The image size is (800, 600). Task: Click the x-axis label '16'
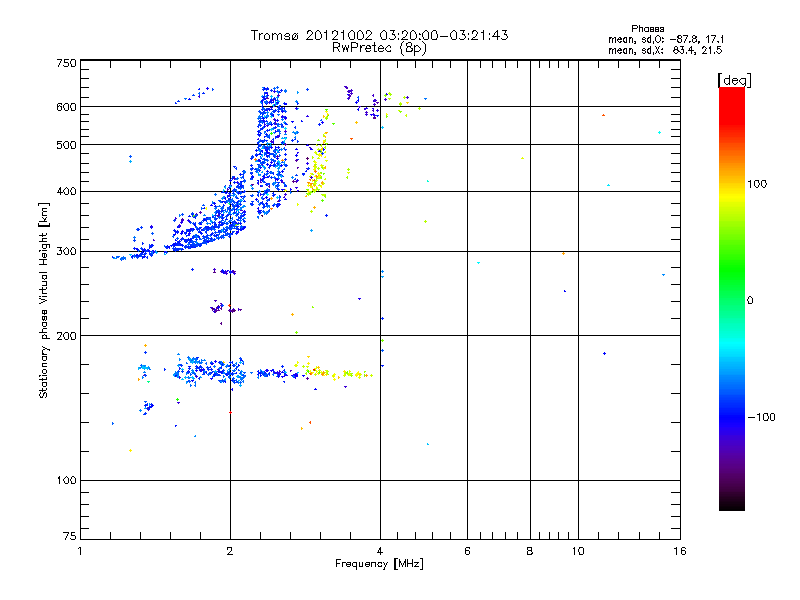680,551
